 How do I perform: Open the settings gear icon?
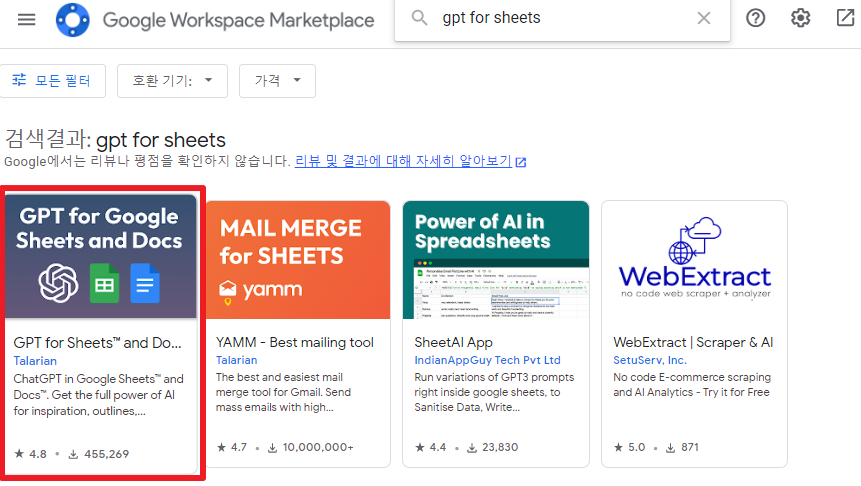pos(801,18)
